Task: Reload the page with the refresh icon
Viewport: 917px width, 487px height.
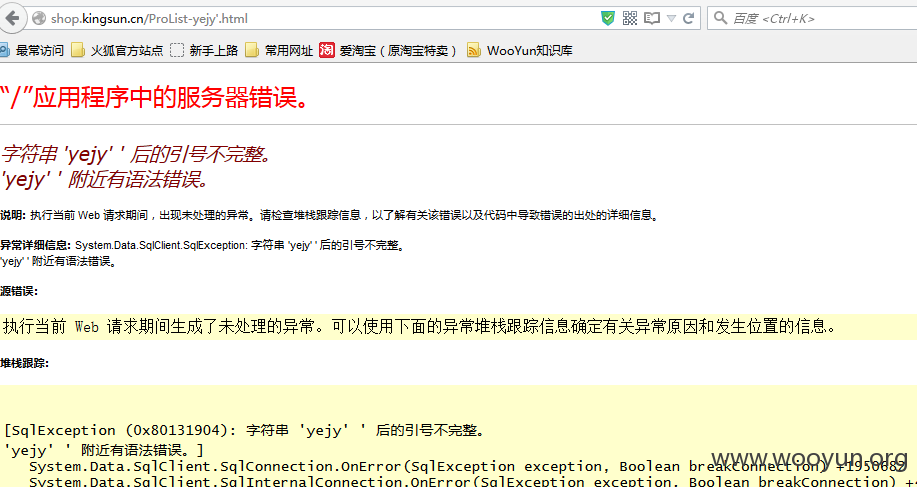Action: click(x=689, y=19)
